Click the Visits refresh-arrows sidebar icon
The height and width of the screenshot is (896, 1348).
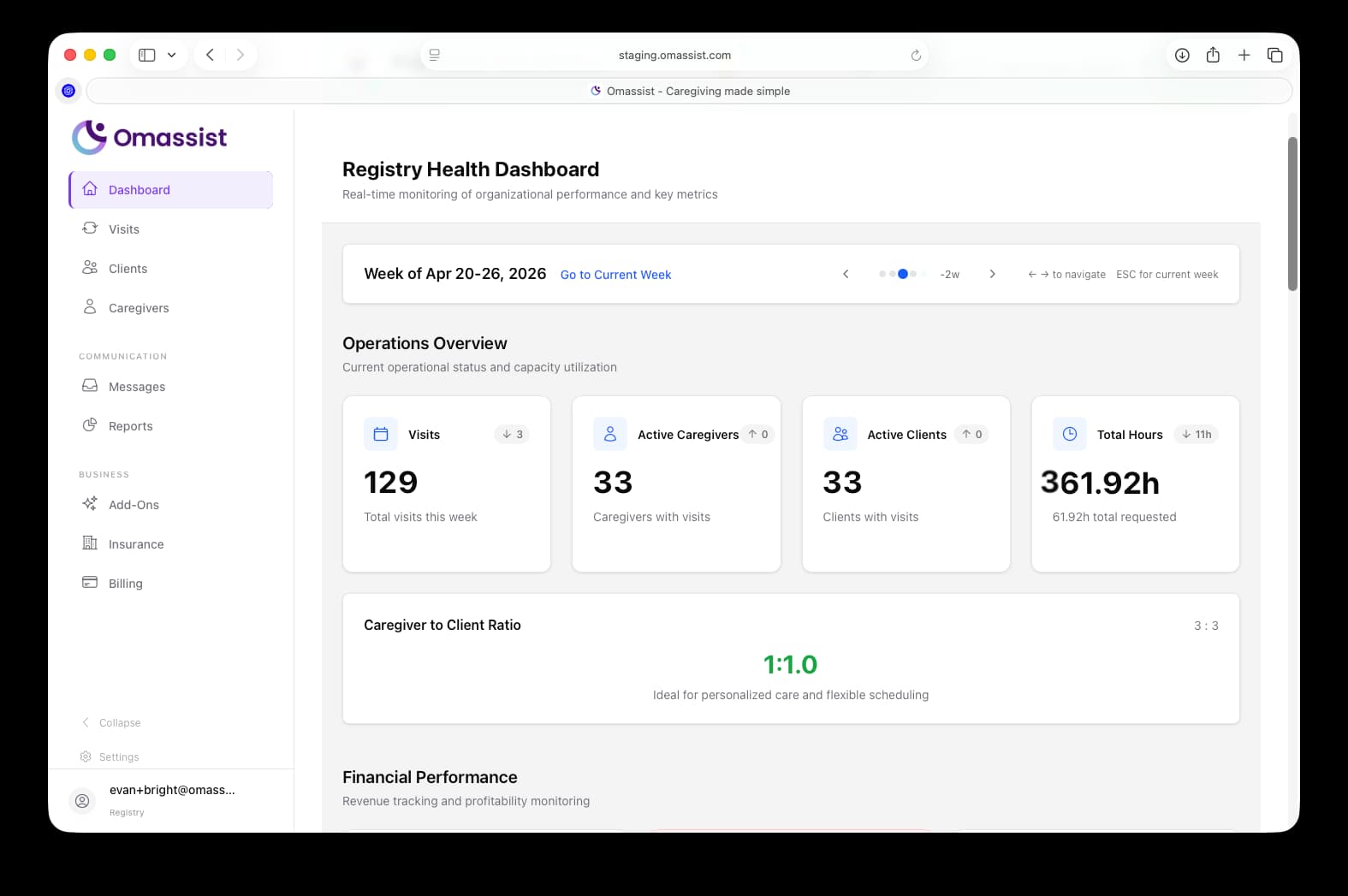point(90,228)
